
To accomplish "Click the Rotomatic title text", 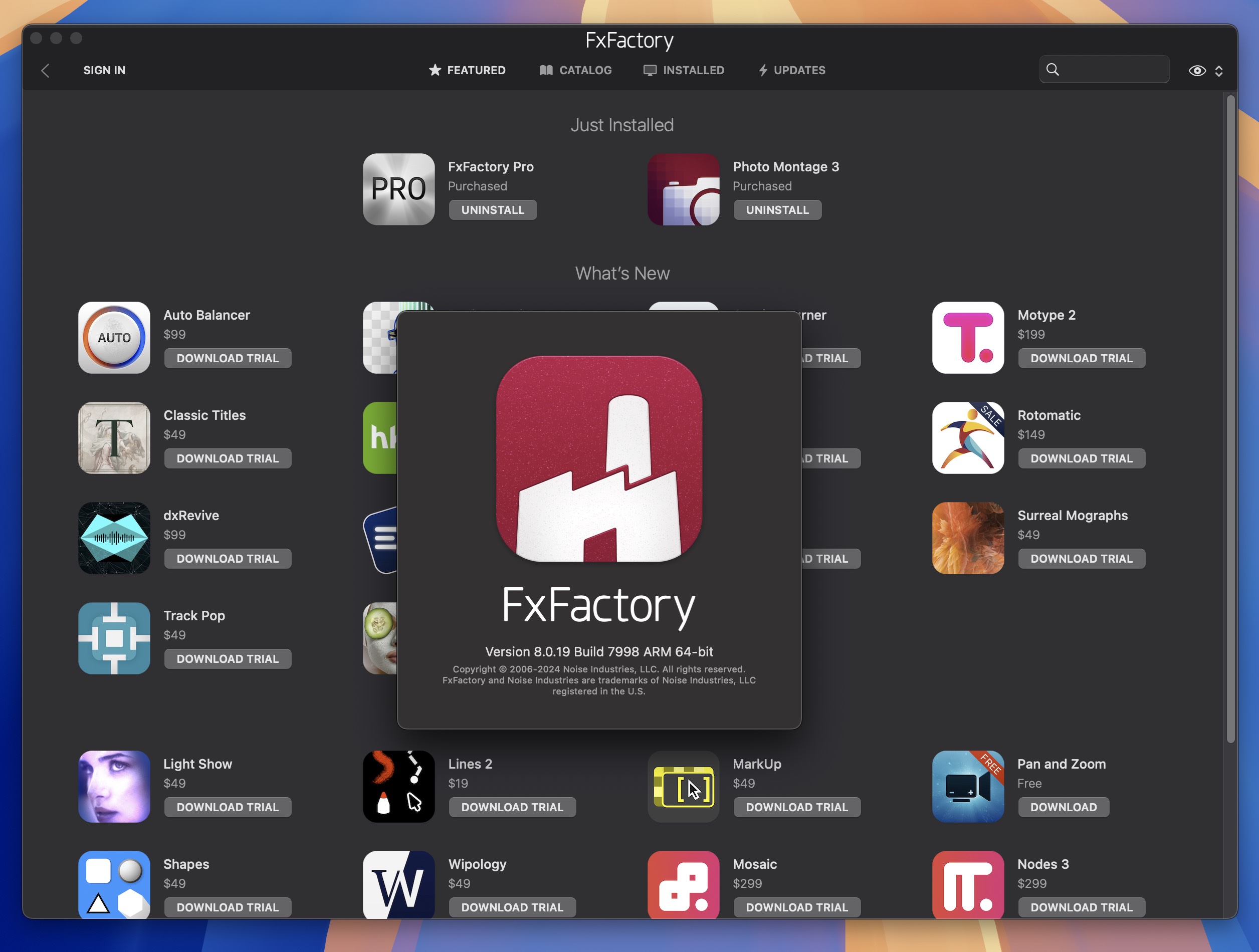I will point(1048,415).
